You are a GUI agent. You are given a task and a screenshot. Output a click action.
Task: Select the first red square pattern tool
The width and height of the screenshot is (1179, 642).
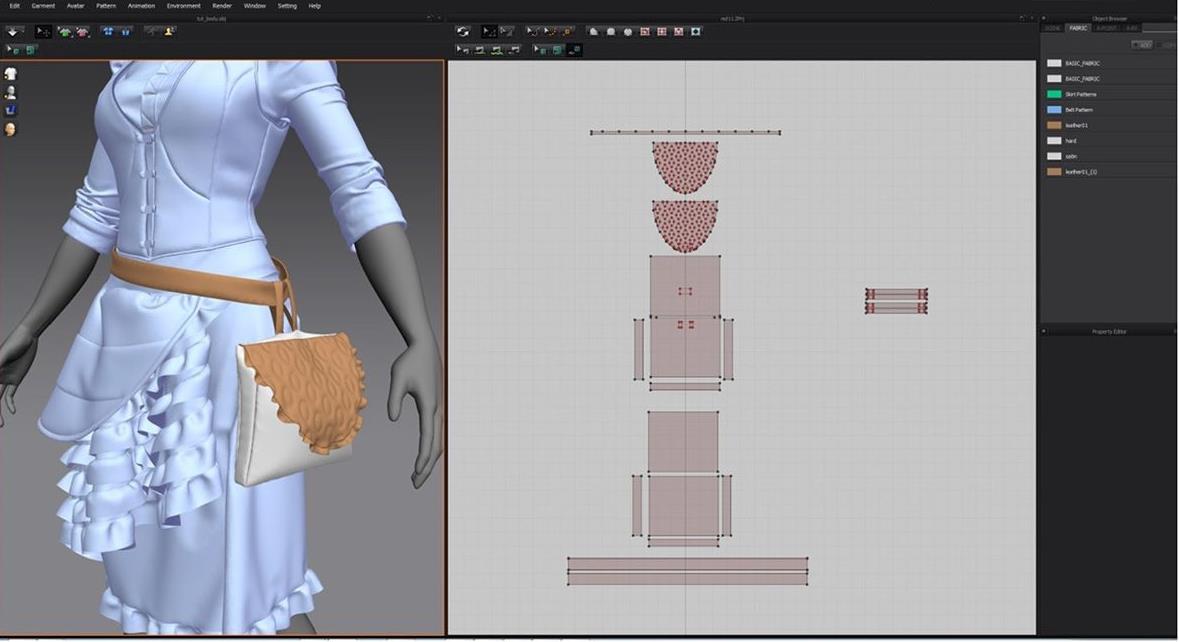pos(645,31)
